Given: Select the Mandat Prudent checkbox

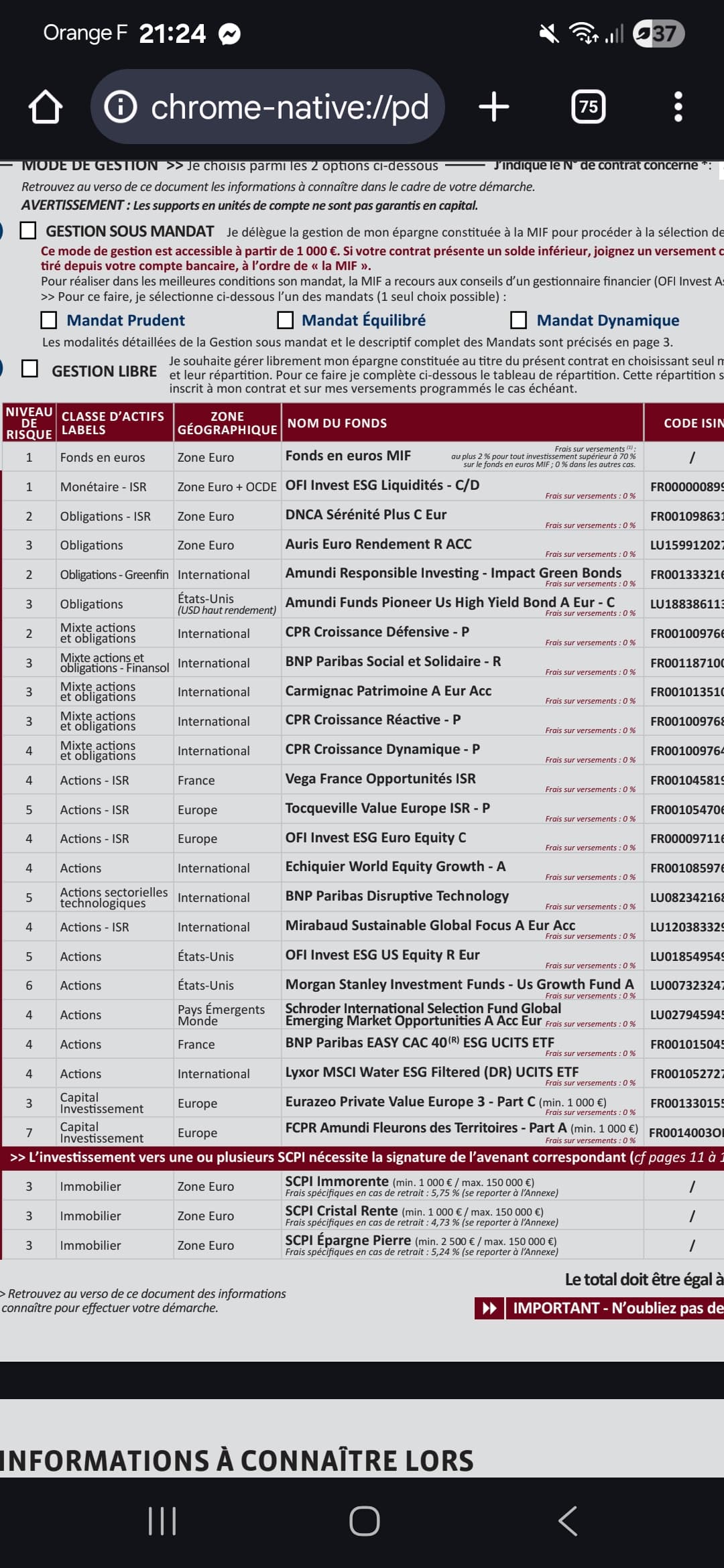Looking at the screenshot, I should tap(49, 320).
